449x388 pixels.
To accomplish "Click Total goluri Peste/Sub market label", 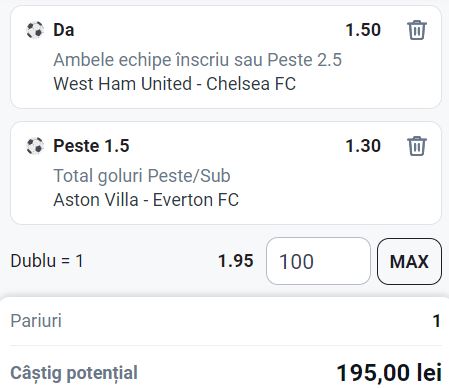I will (x=142, y=176).
